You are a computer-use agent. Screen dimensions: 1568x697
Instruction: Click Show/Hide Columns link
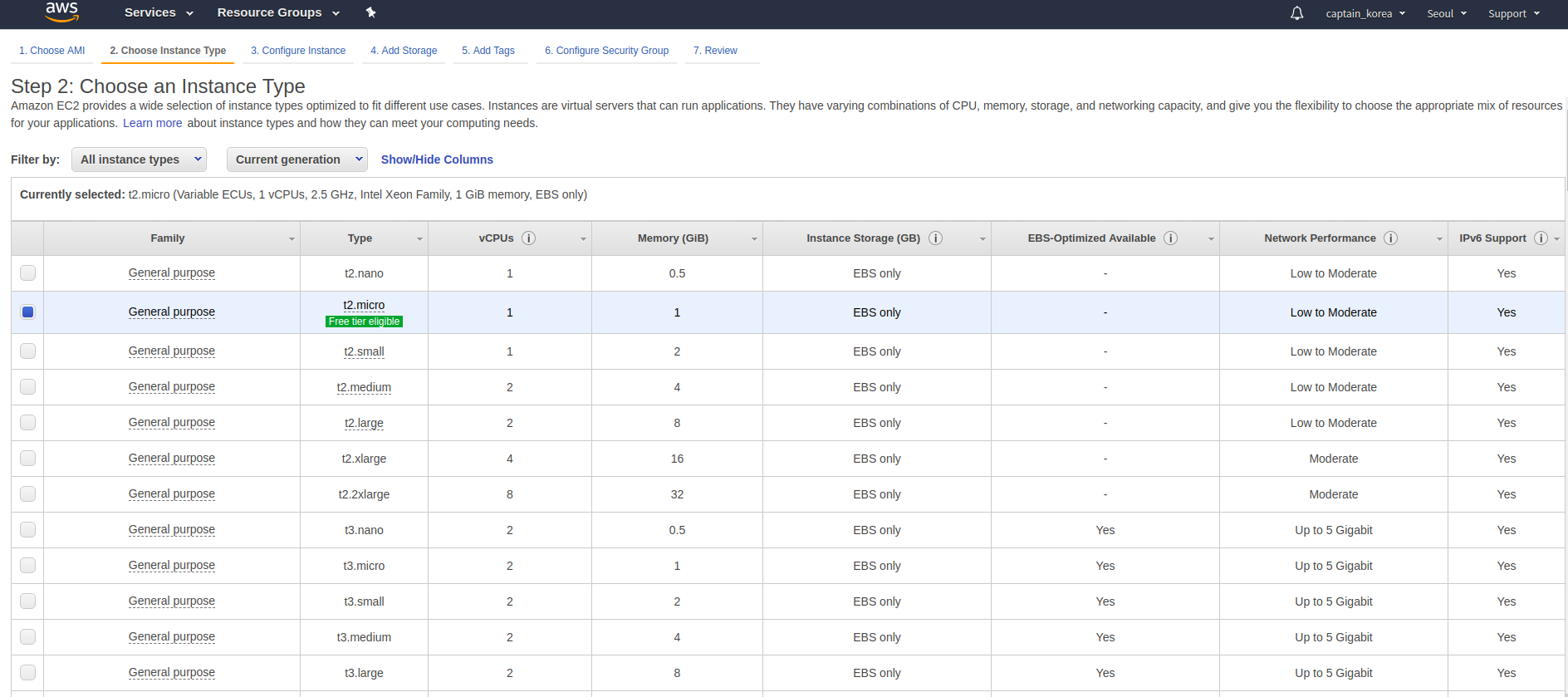(437, 160)
